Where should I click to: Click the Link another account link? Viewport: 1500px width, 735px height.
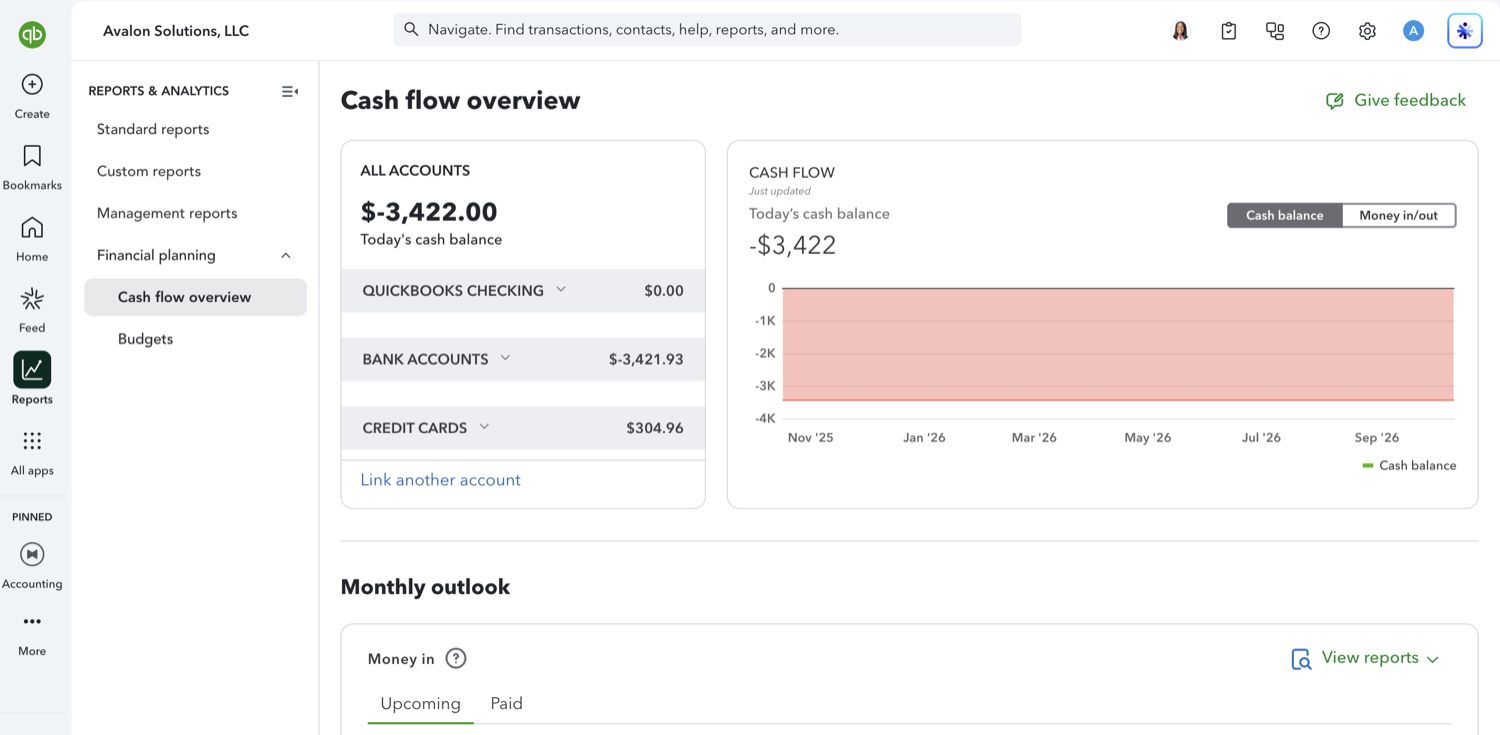tap(440, 480)
